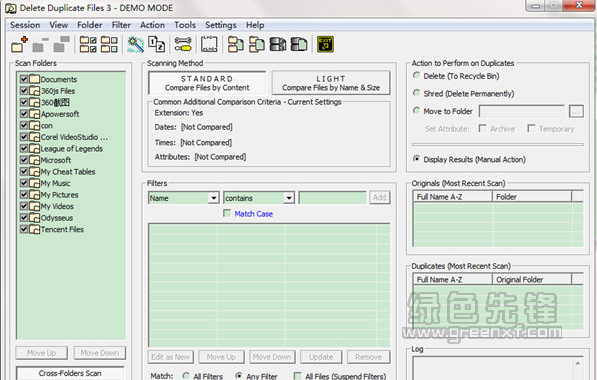The image size is (597, 380).
Task: Click the numbered pages 1-2 toolbar icon
Action: pyautogui.click(x=156, y=44)
